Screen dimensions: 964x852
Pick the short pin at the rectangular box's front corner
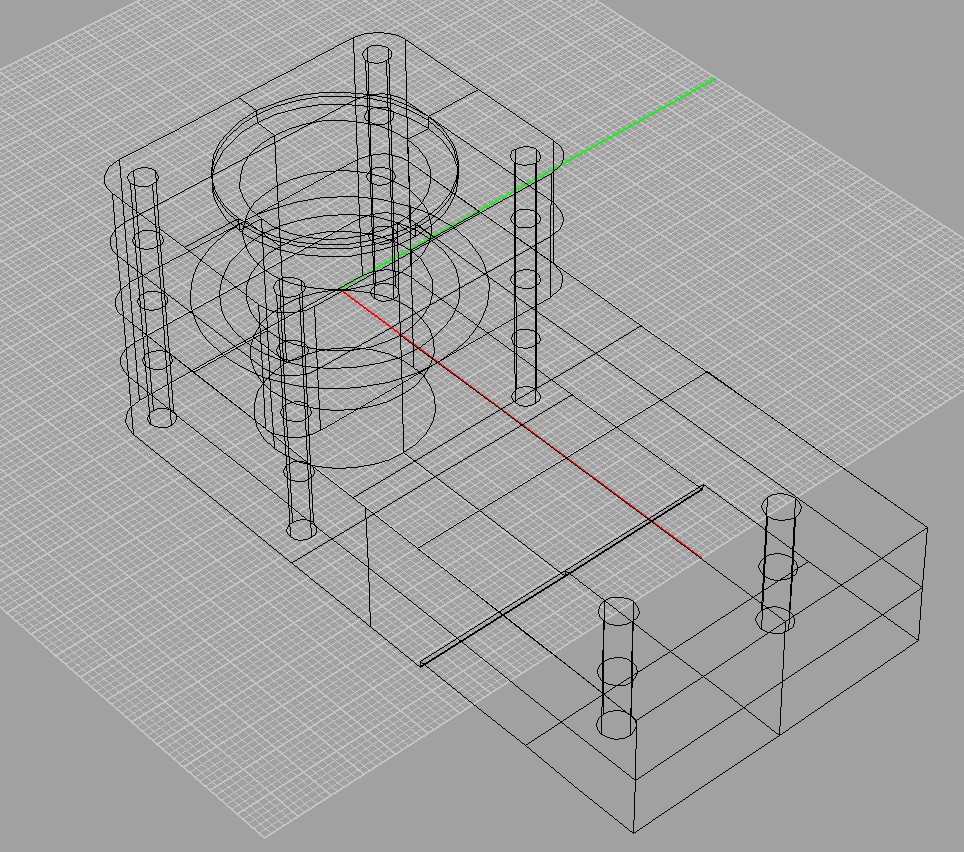click(618, 668)
